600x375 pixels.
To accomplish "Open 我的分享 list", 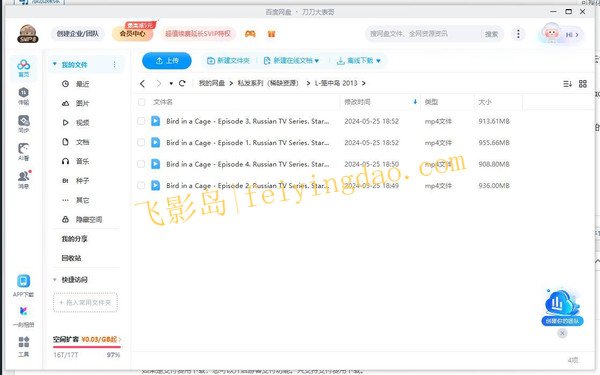I will pyautogui.click(x=75, y=239).
